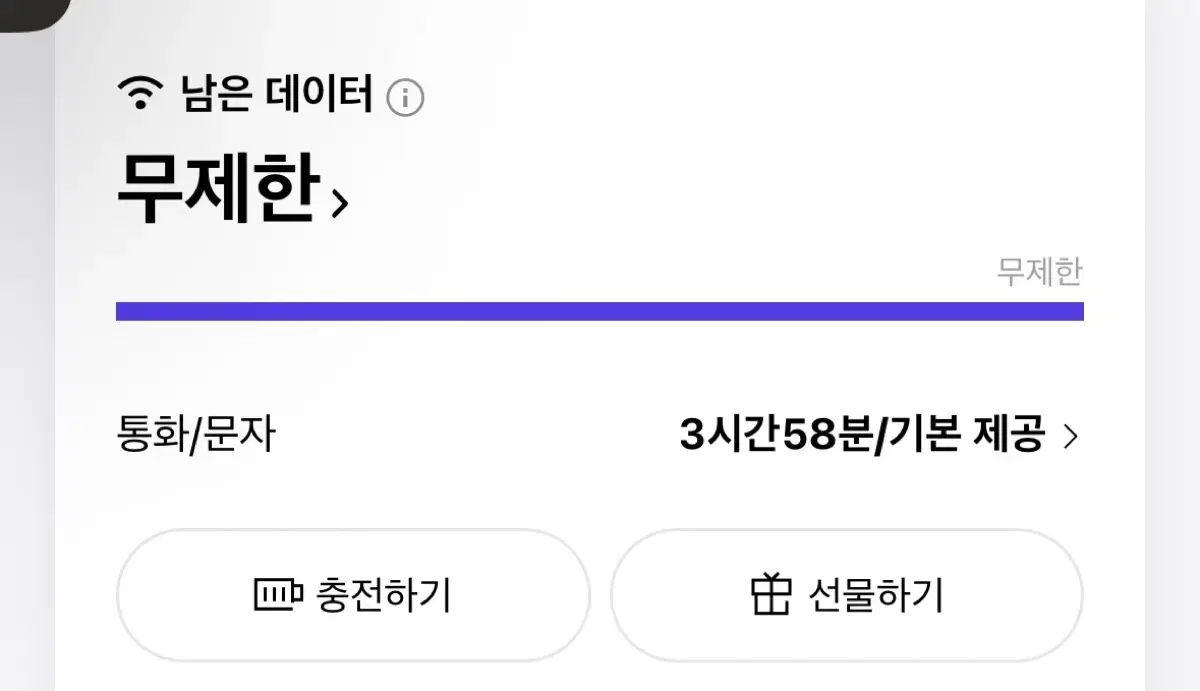Click the small grey 무제한 label above bar
This screenshot has height=691, width=1200.
[1039, 272]
